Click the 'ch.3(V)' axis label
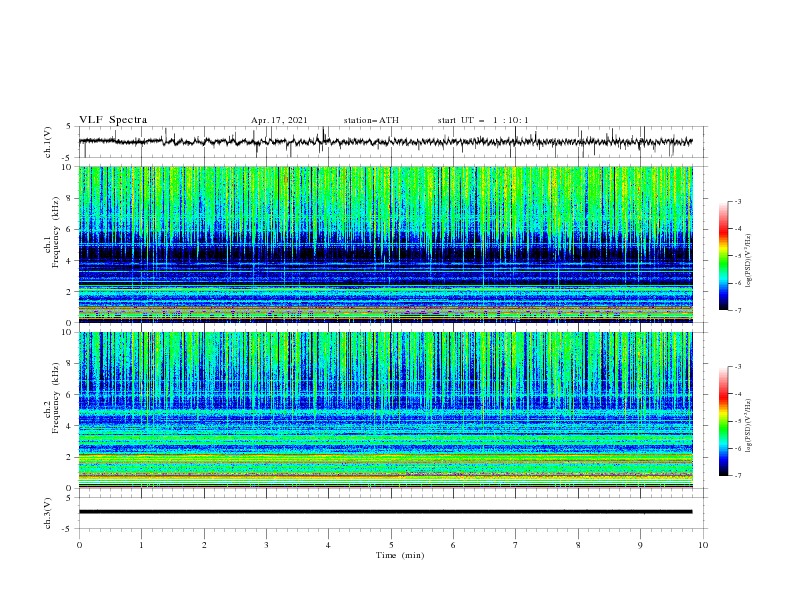Viewport: 792px width, 612px height. tap(48, 514)
